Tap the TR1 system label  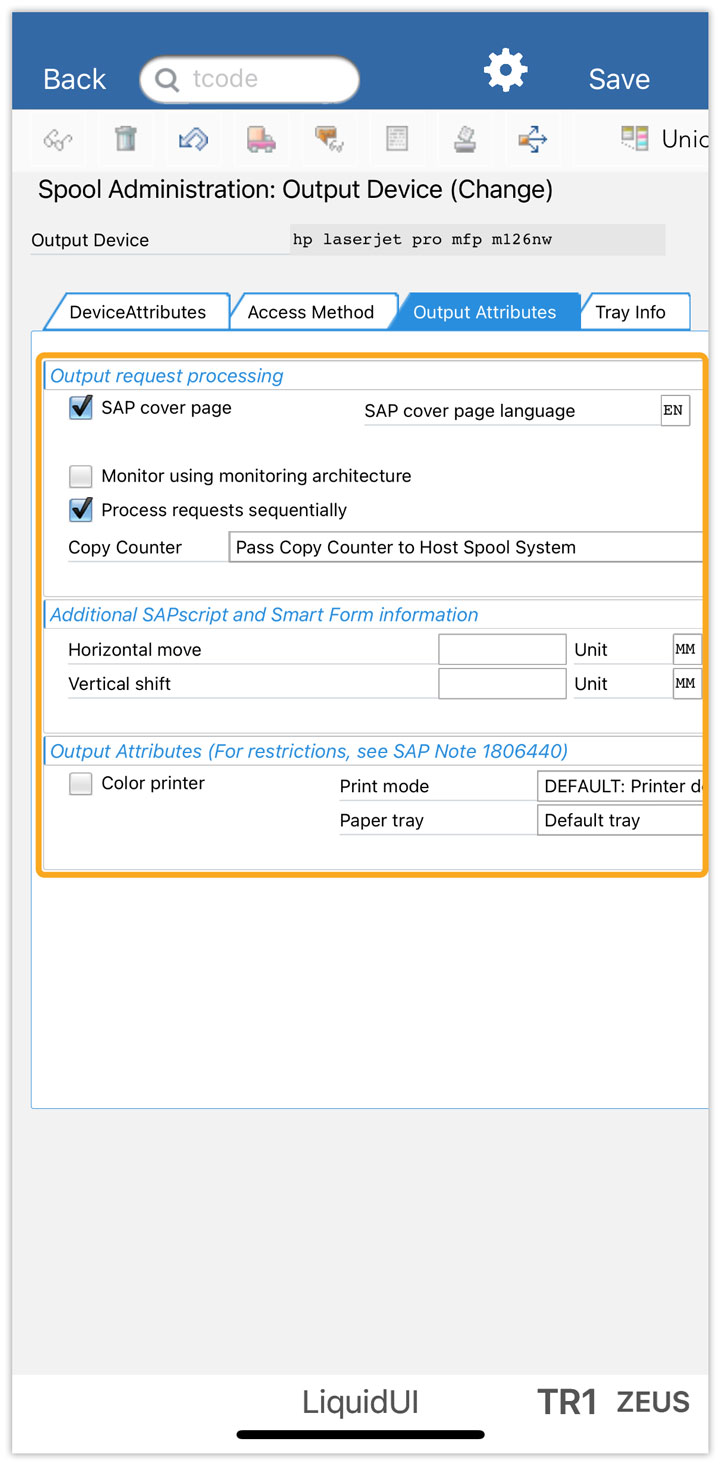(567, 1402)
